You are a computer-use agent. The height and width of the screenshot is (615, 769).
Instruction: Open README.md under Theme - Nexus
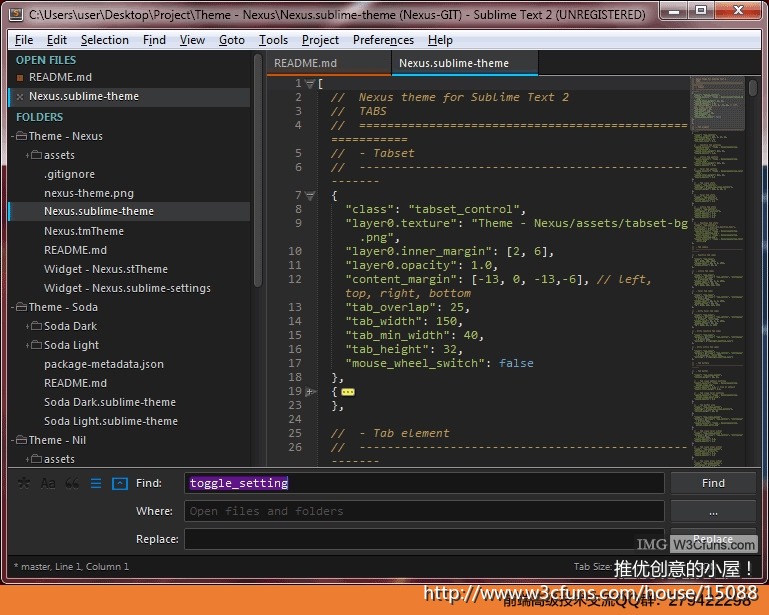click(75, 250)
